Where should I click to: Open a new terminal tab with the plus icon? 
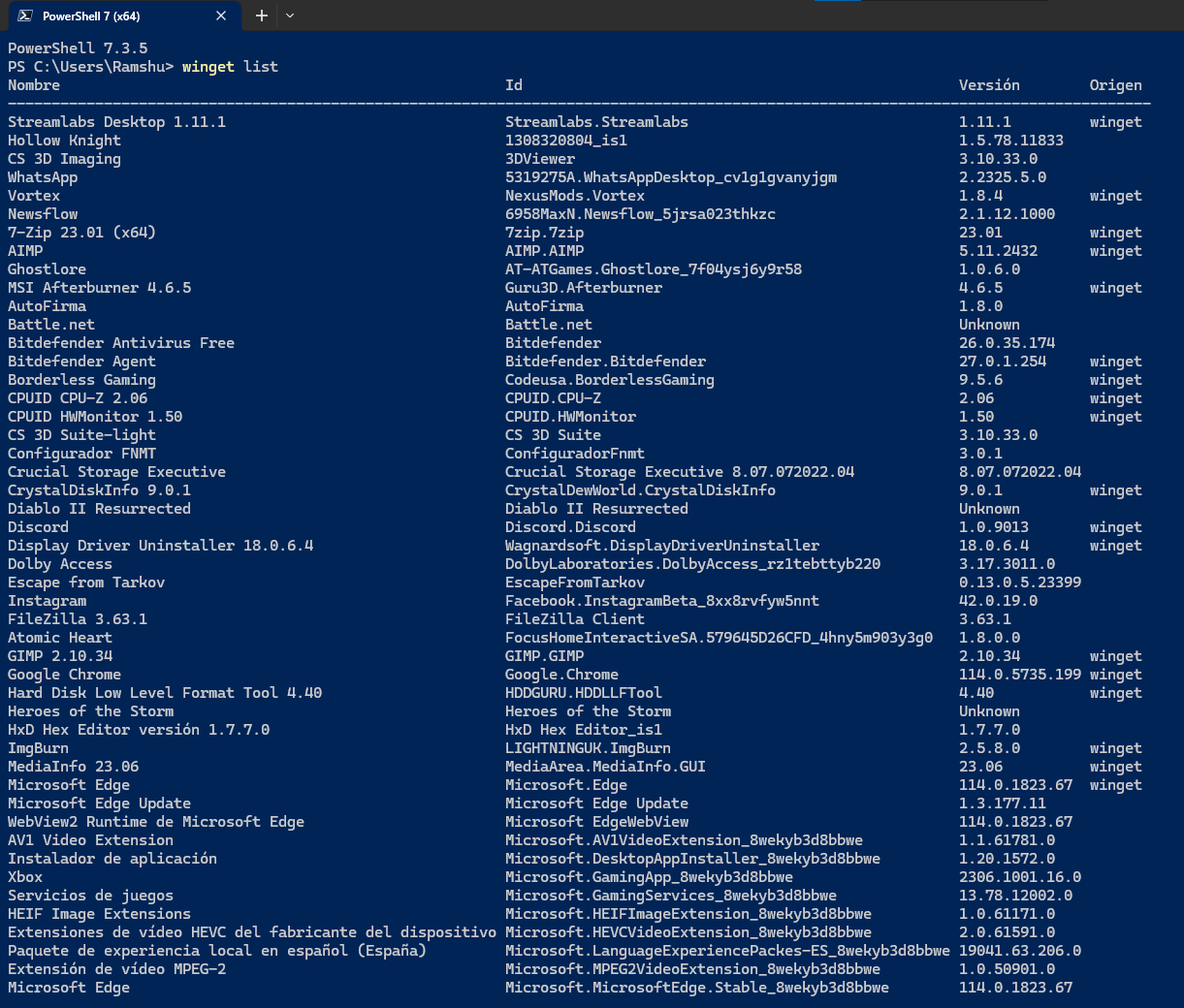click(260, 16)
